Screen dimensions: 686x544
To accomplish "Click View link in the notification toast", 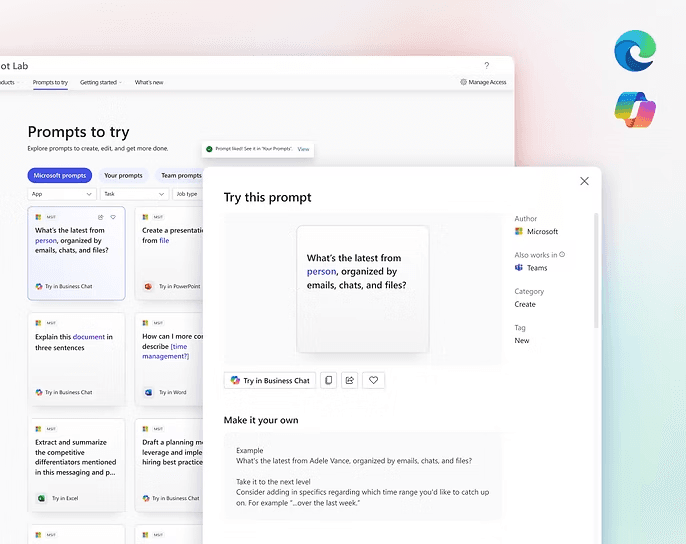I will coord(303,149).
